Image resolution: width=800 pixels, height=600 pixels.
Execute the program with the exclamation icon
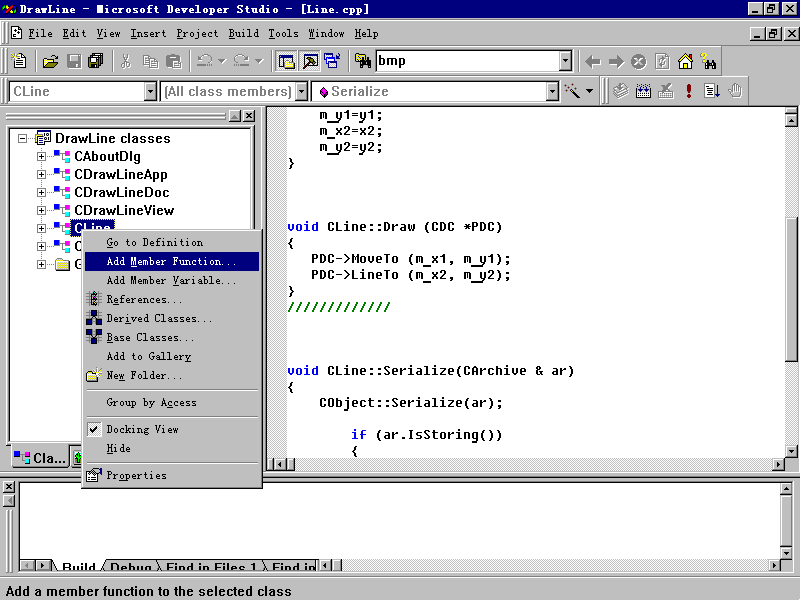689,91
